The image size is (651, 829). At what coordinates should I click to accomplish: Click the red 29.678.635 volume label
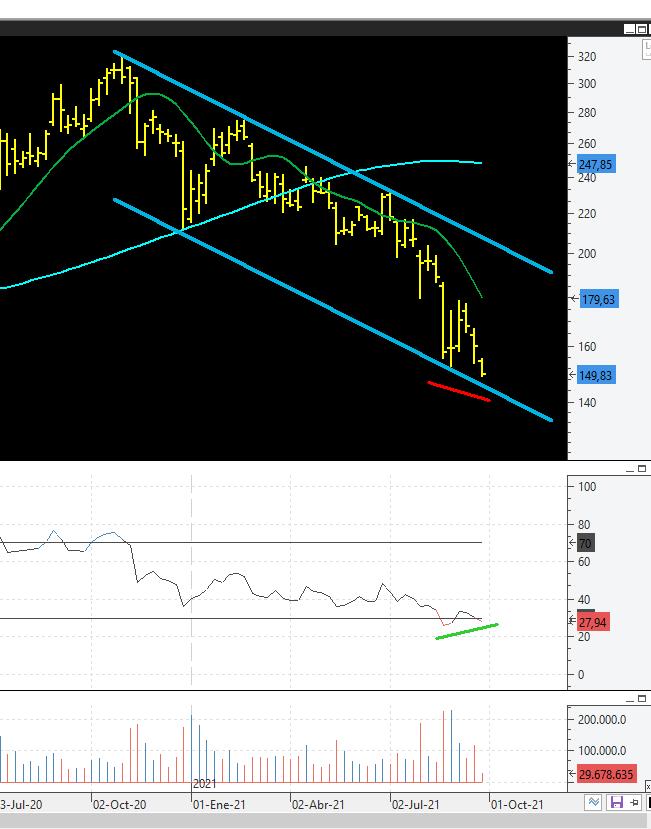(606, 775)
